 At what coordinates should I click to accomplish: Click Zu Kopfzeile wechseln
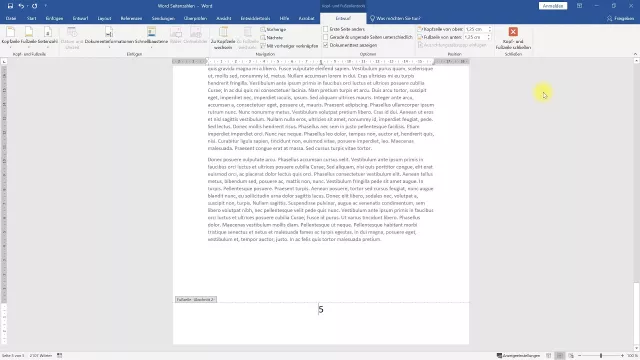pos(223,38)
